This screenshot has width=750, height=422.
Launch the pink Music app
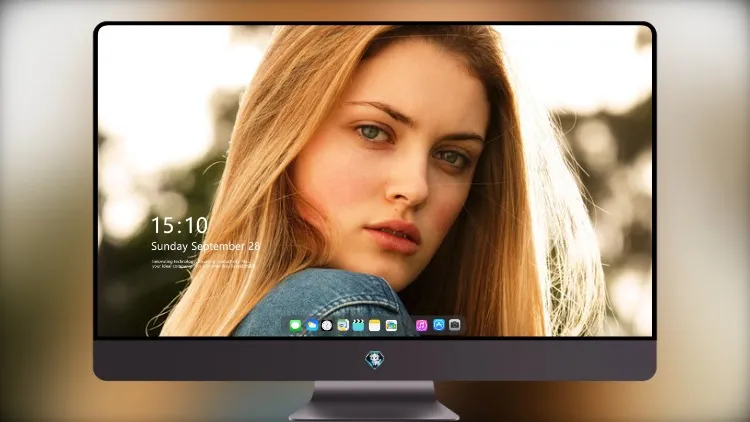pos(421,325)
